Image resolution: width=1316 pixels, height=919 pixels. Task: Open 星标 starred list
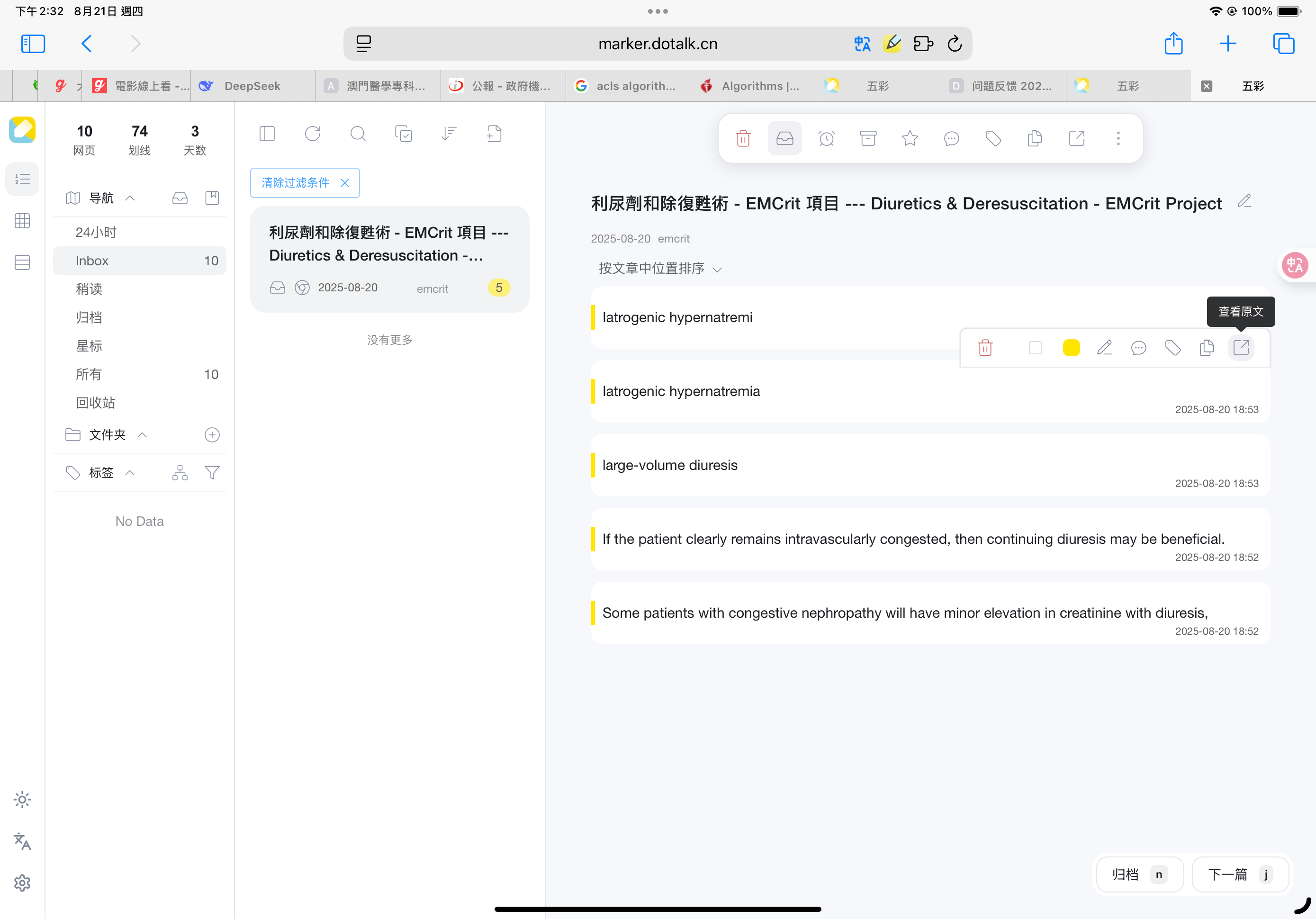[140, 346]
